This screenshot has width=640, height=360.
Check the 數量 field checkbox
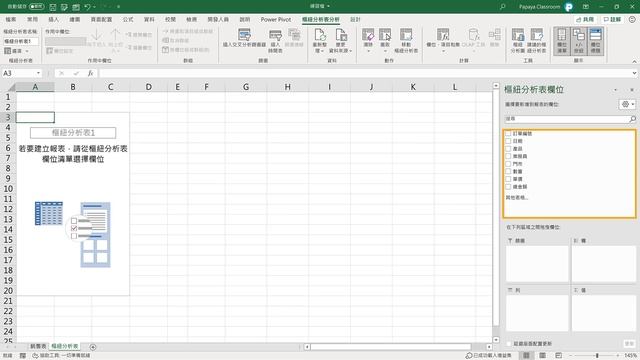point(508,171)
